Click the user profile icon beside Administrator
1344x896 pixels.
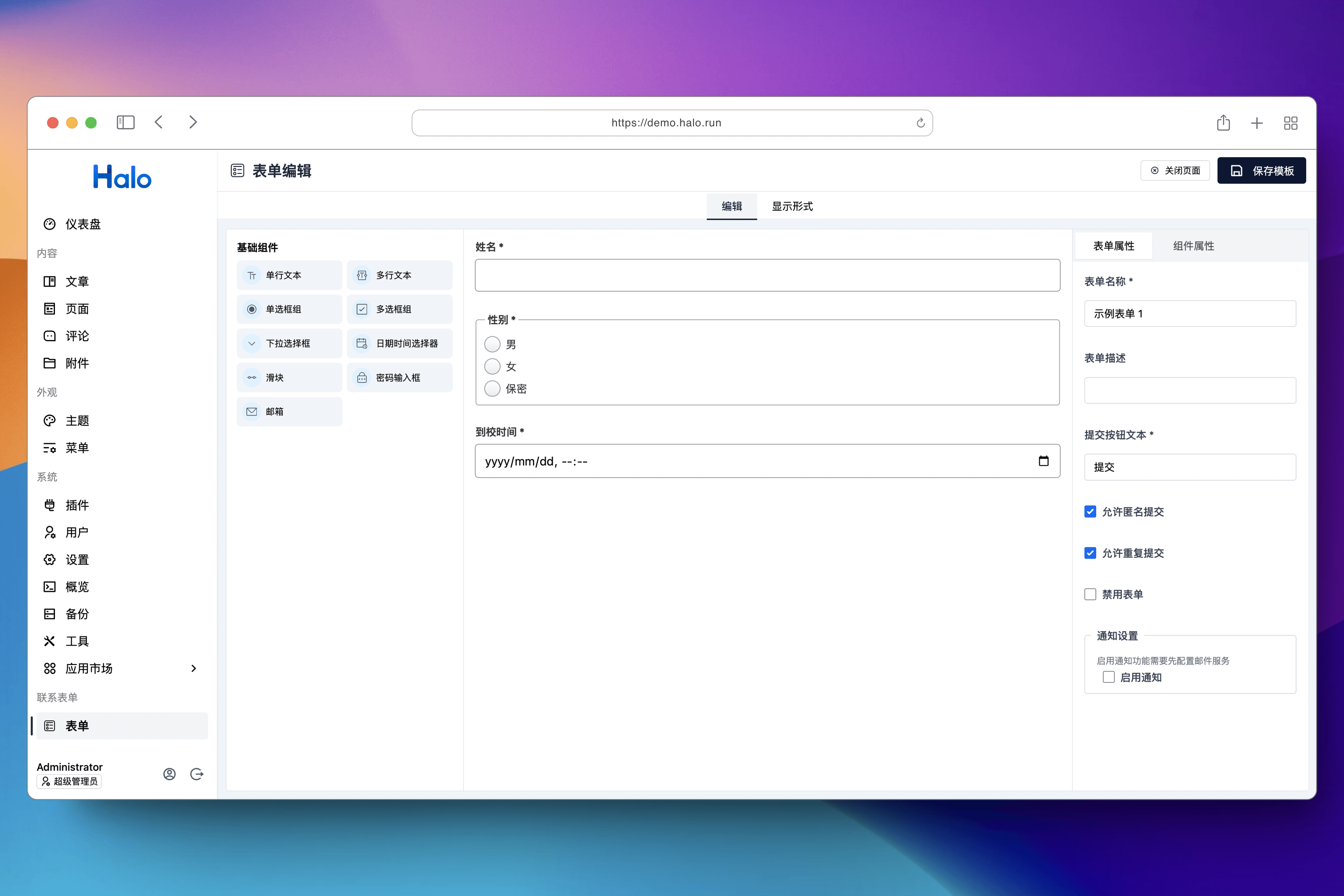click(169, 774)
